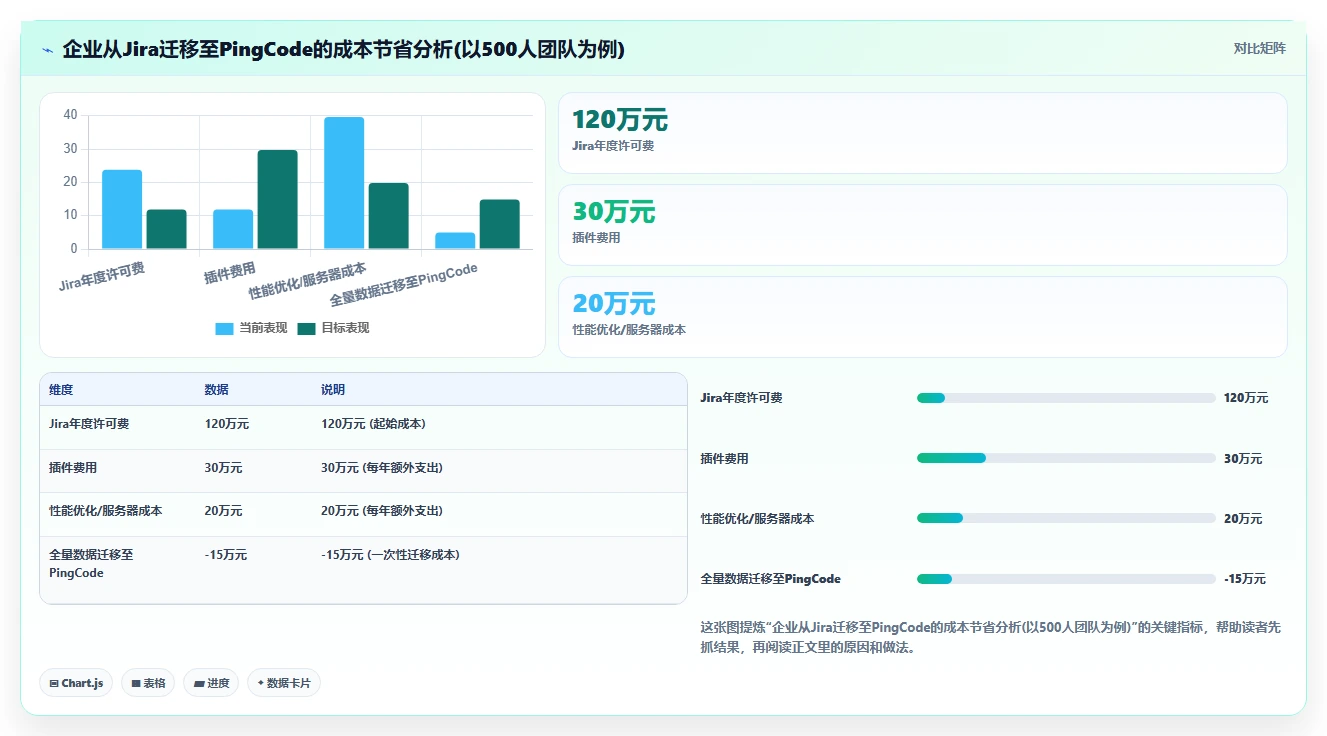This screenshot has width=1327, height=736.
Task: Click the 全量数据迁移至PingCode progress bar
Action: [x=1066, y=579]
